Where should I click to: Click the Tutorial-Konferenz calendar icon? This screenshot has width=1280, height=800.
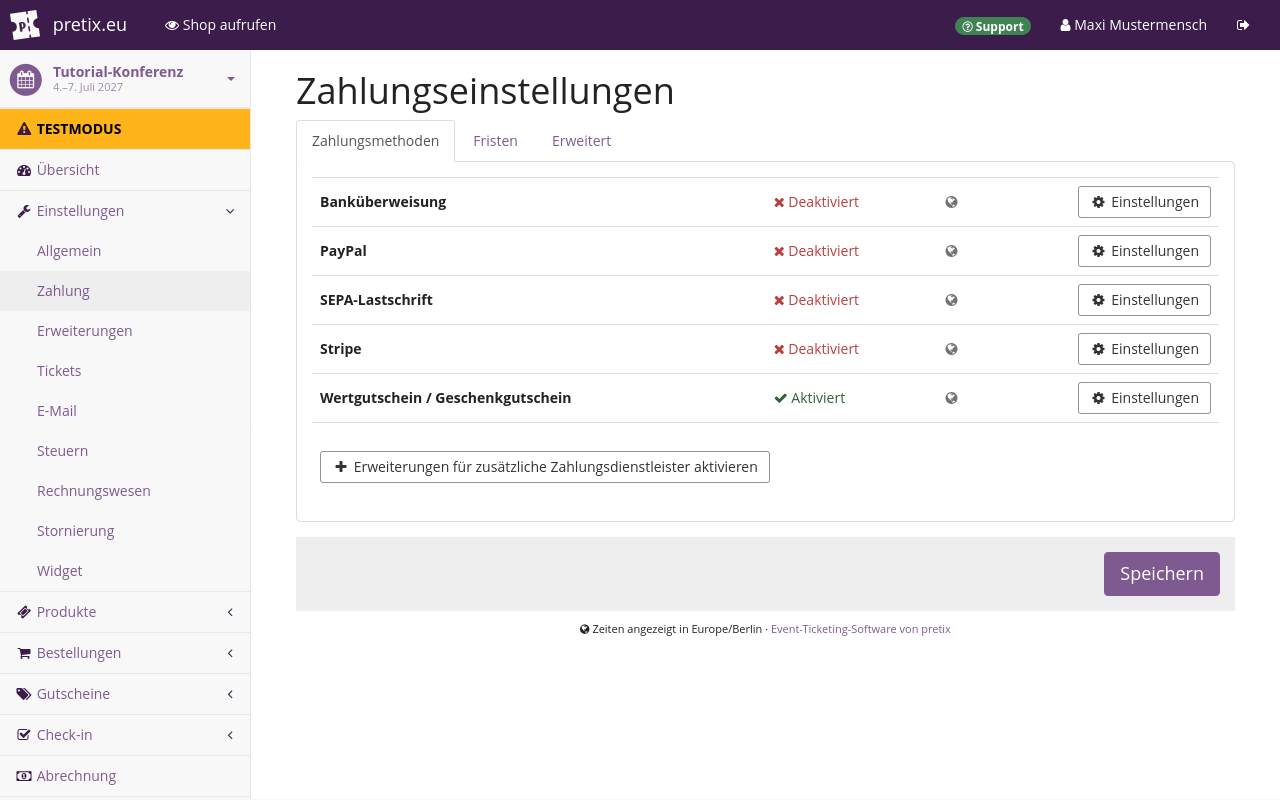(x=26, y=79)
